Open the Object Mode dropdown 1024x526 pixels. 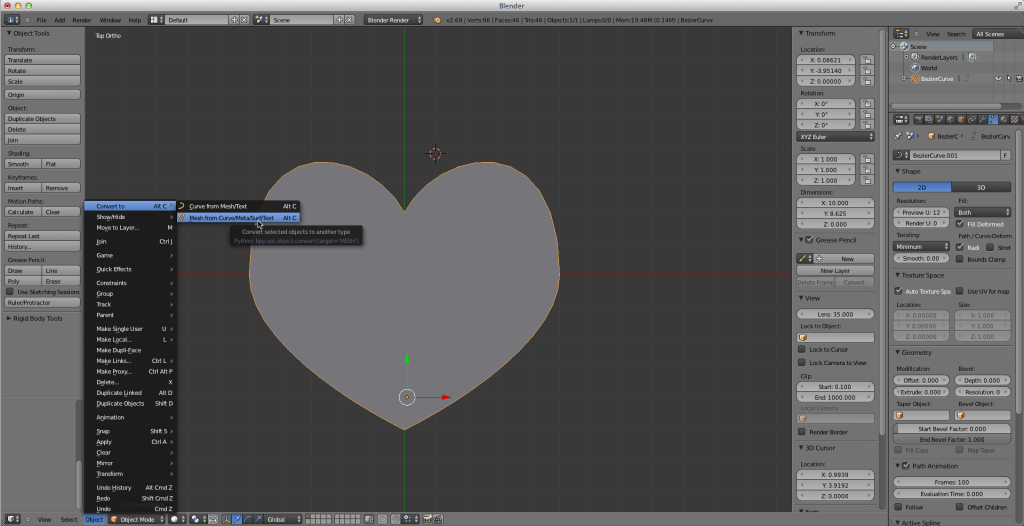point(136,519)
